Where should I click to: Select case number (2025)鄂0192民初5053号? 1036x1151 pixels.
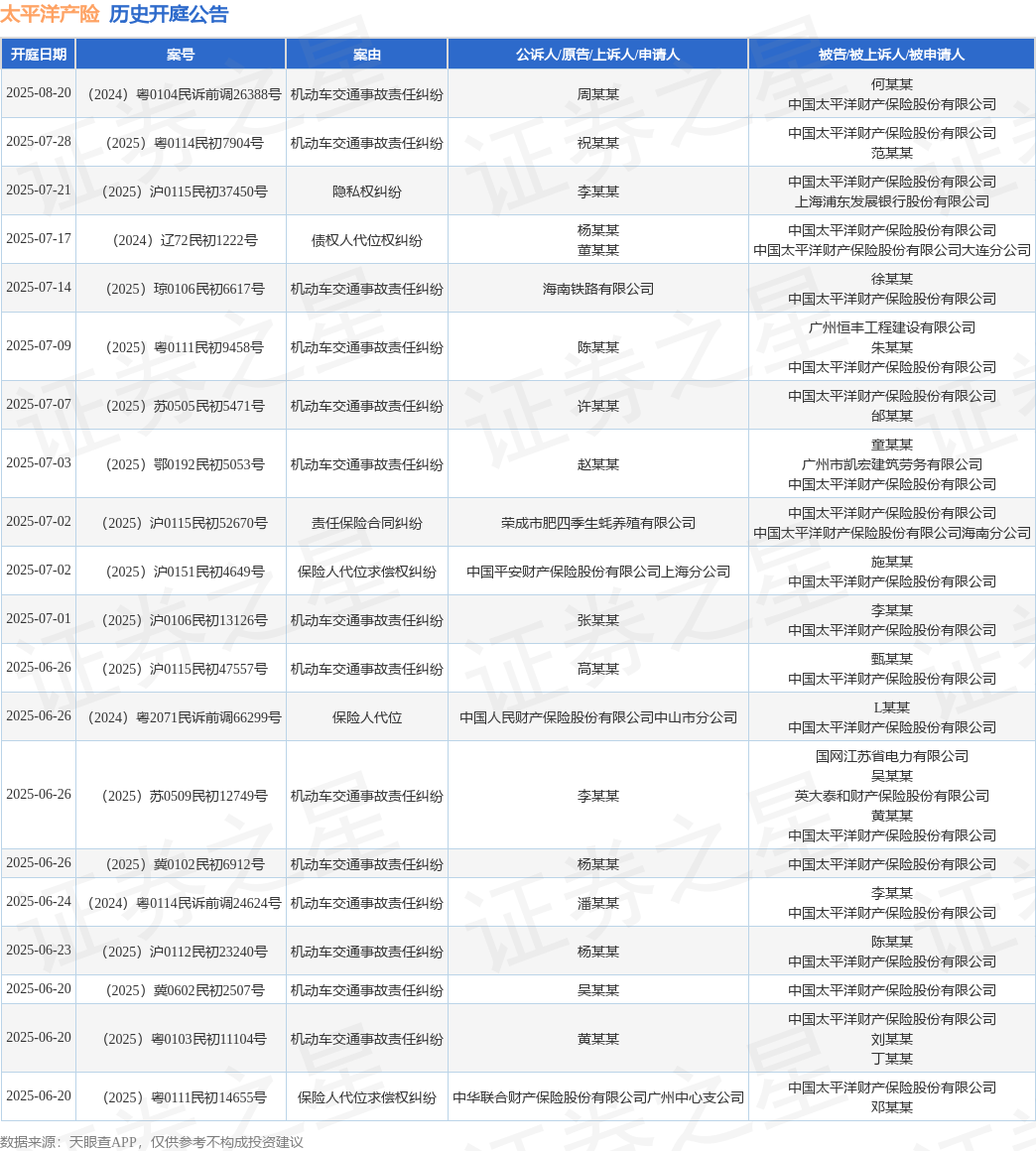pos(184,464)
